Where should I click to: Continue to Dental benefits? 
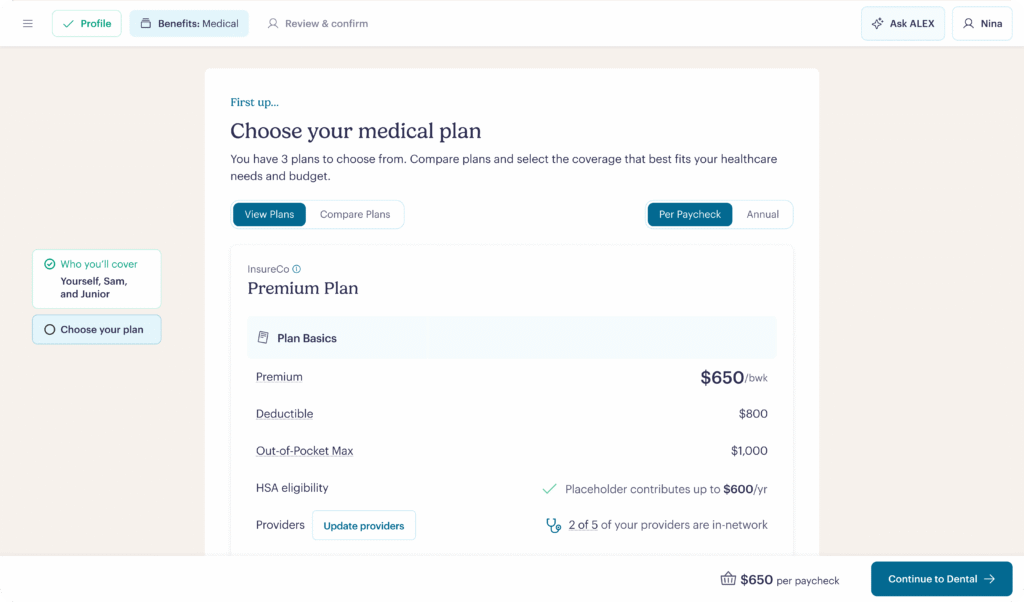click(x=941, y=578)
